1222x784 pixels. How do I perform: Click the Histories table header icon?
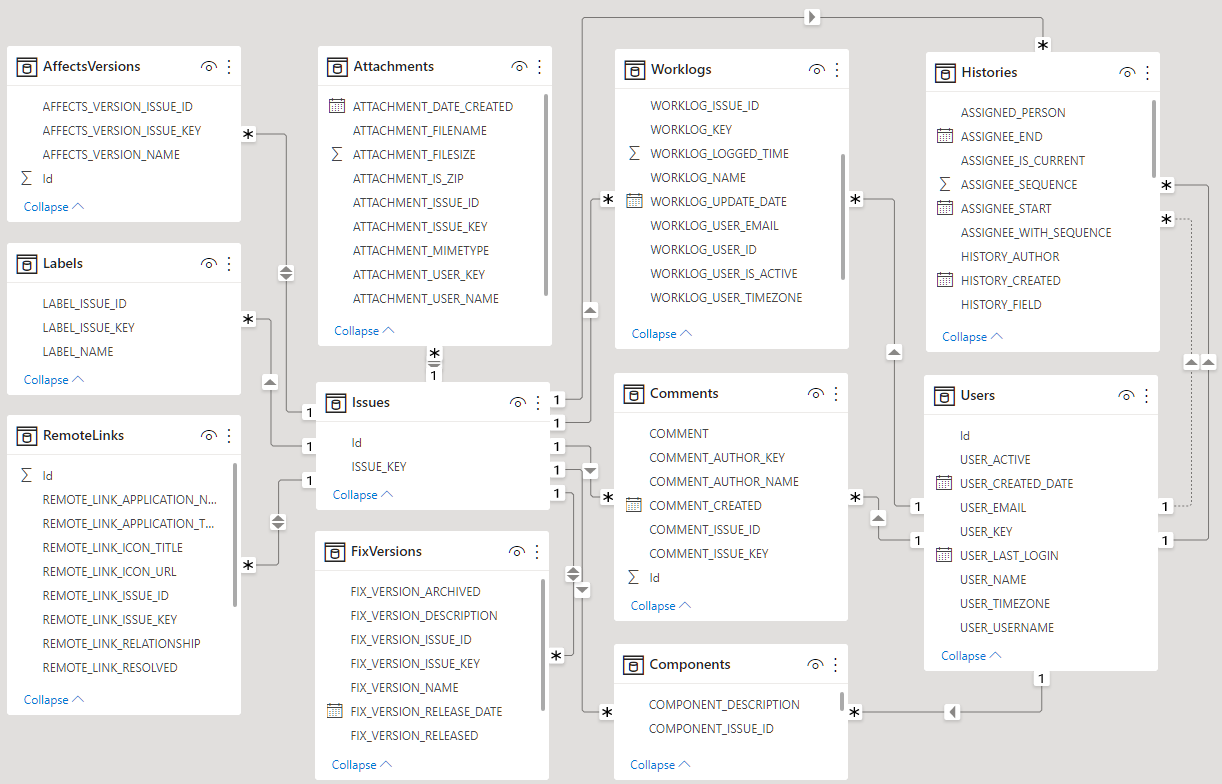944,72
